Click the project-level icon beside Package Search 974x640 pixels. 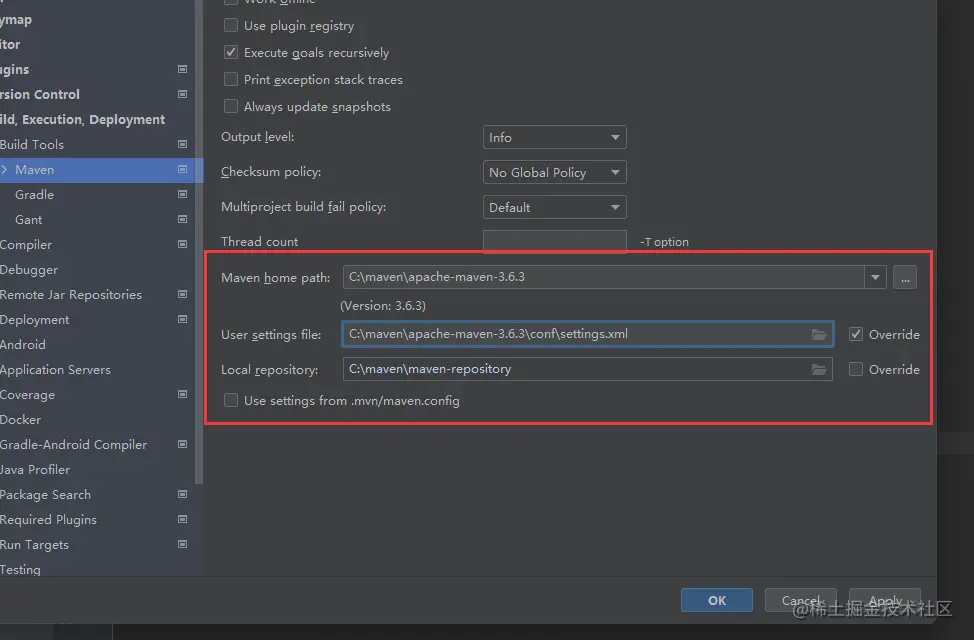click(x=183, y=494)
